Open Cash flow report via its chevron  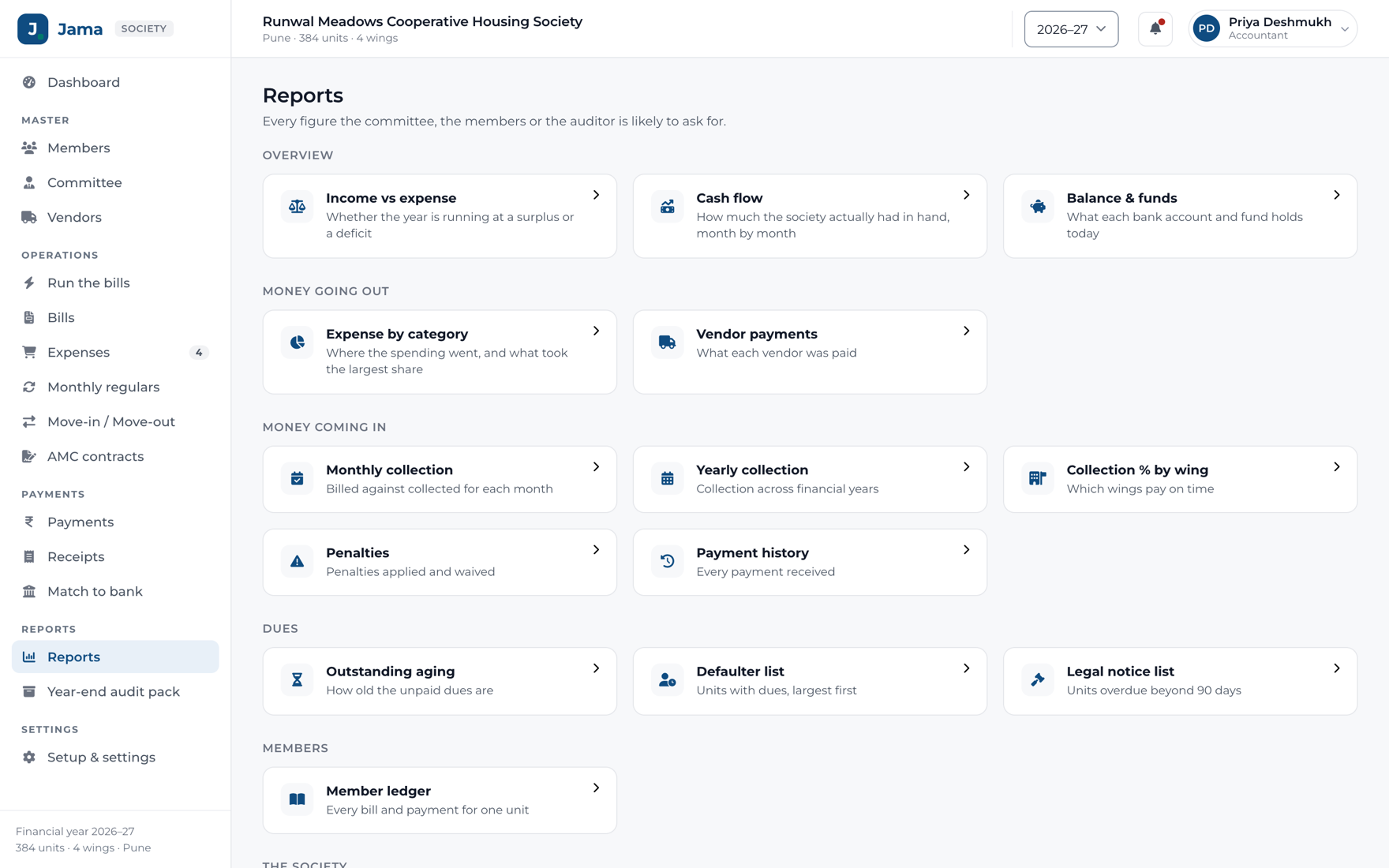[x=967, y=195]
